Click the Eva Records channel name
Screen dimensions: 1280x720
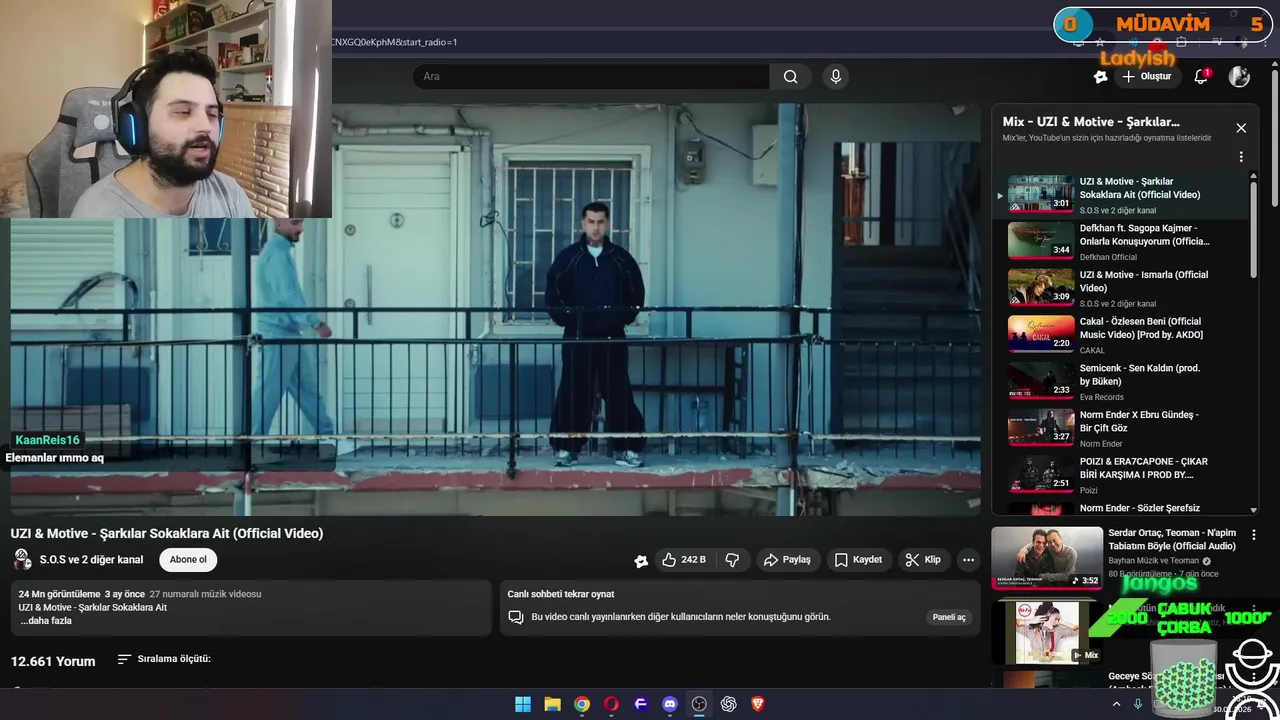tap(1101, 397)
